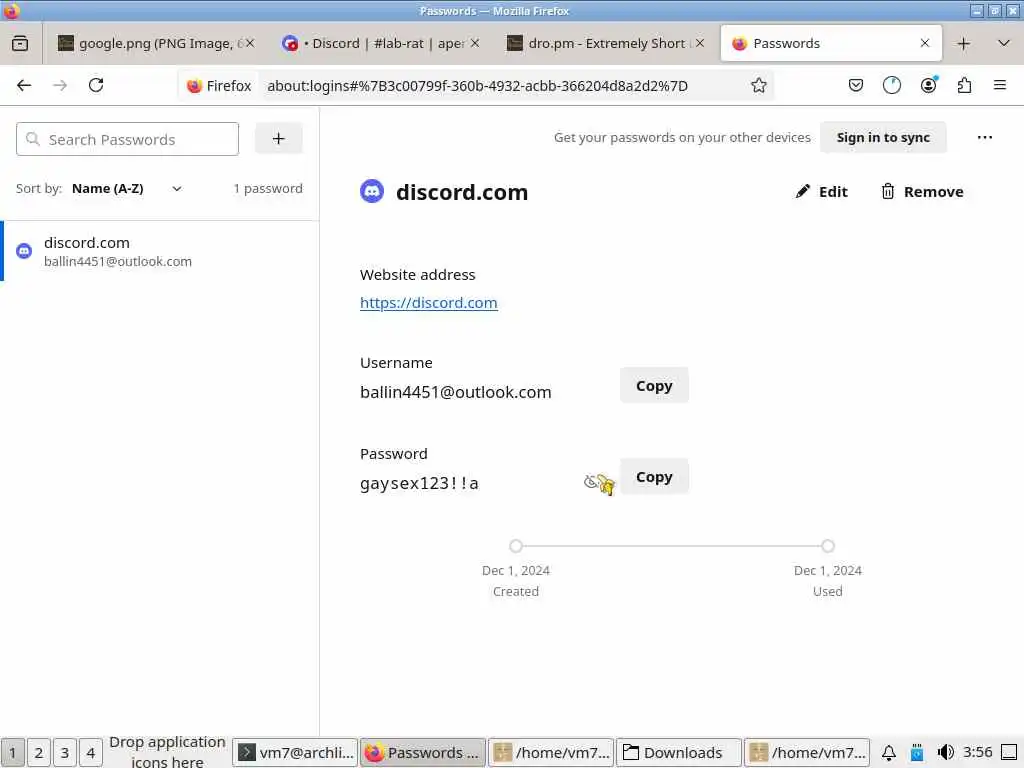
Task: Hide the password with eye icon
Action: coord(593,483)
